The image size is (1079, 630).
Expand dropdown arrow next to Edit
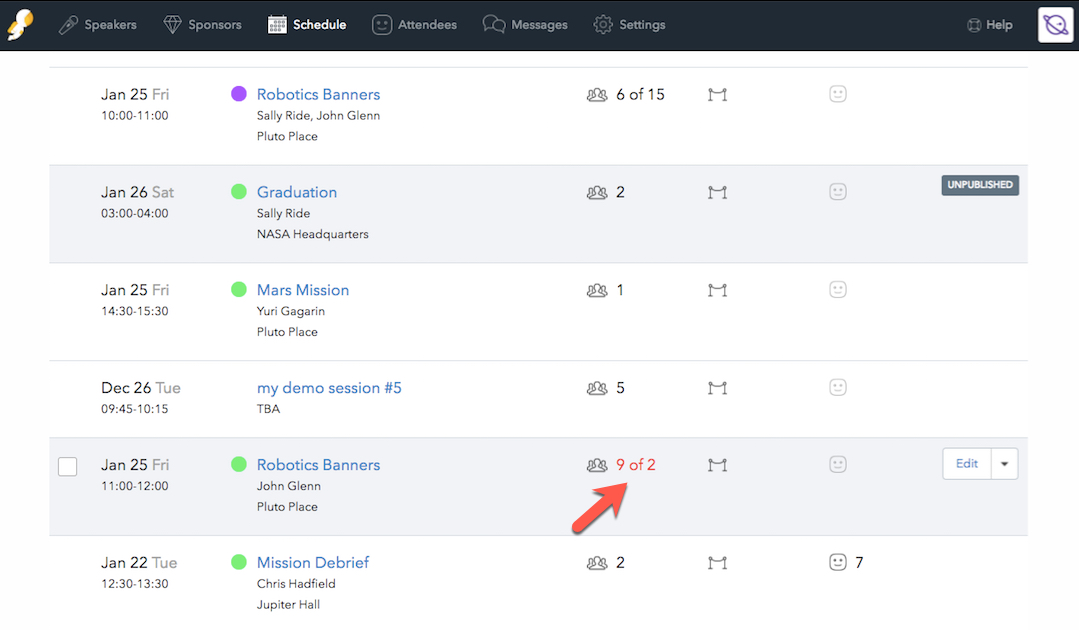pos(1005,464)
